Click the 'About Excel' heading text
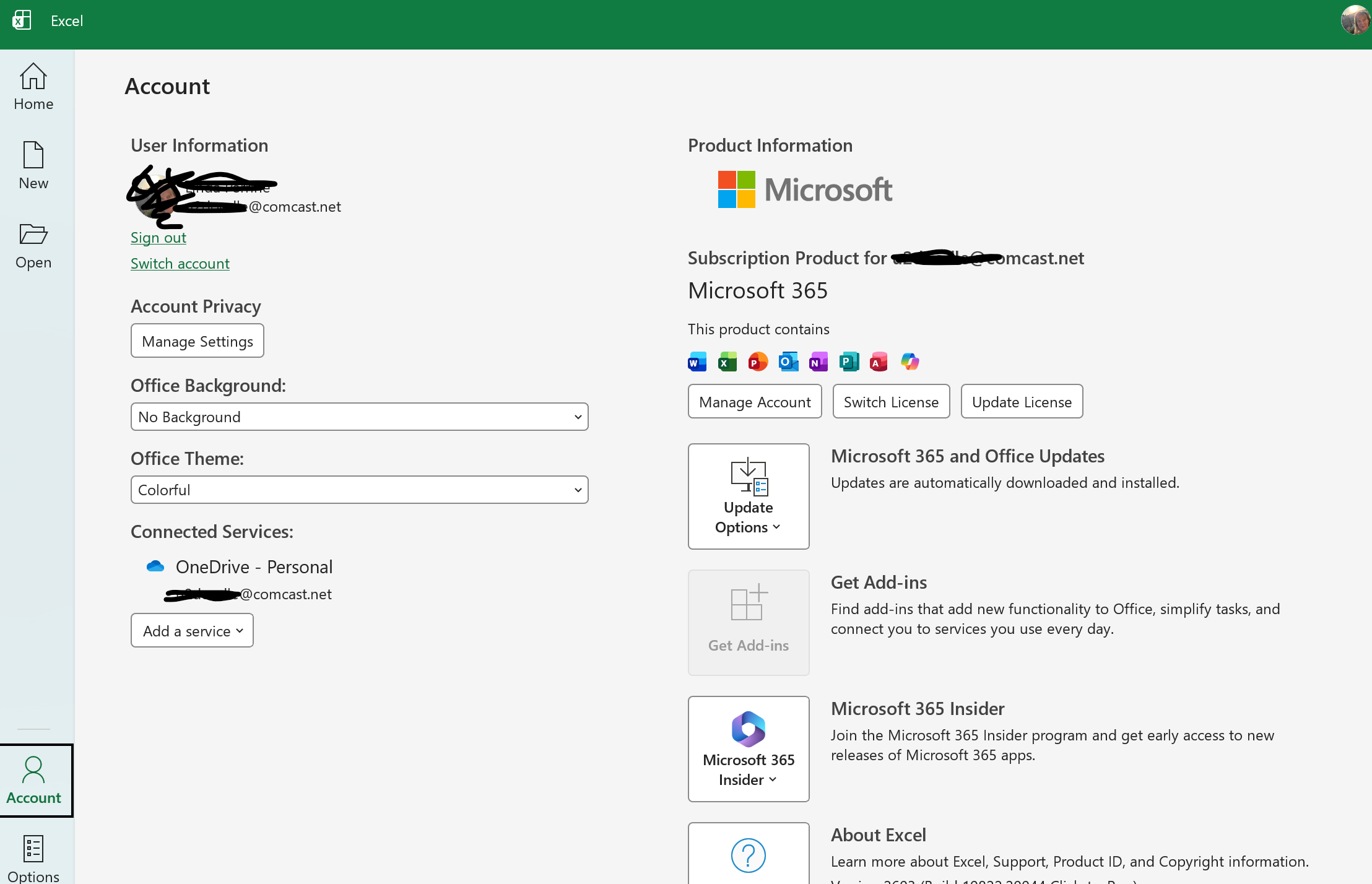 click(x=879, y=835)
